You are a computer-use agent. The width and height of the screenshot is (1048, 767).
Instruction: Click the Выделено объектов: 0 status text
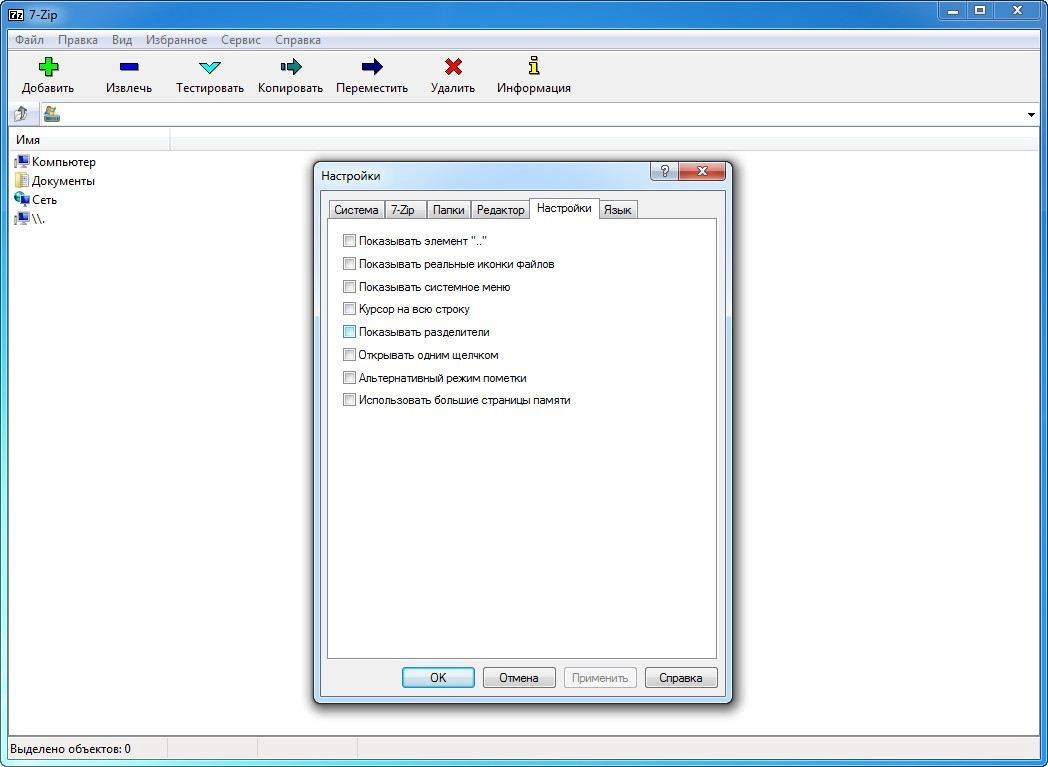70,749
